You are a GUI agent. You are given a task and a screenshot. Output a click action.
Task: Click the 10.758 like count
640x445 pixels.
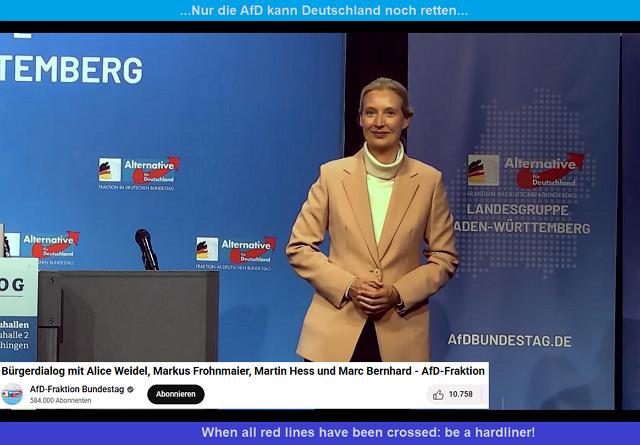[x=461, y=394]
